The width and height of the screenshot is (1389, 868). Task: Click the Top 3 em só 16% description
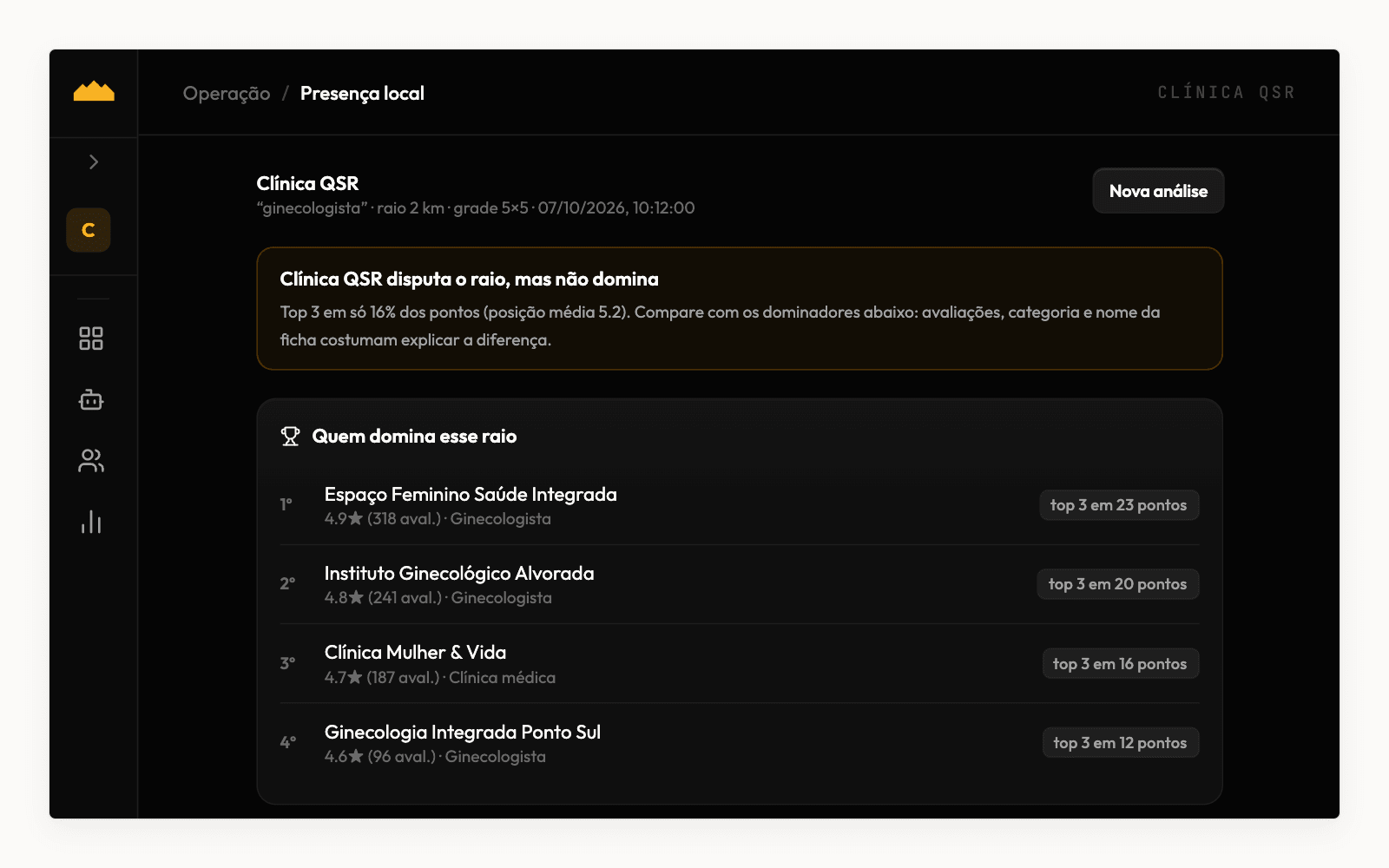tap(720, 325)
